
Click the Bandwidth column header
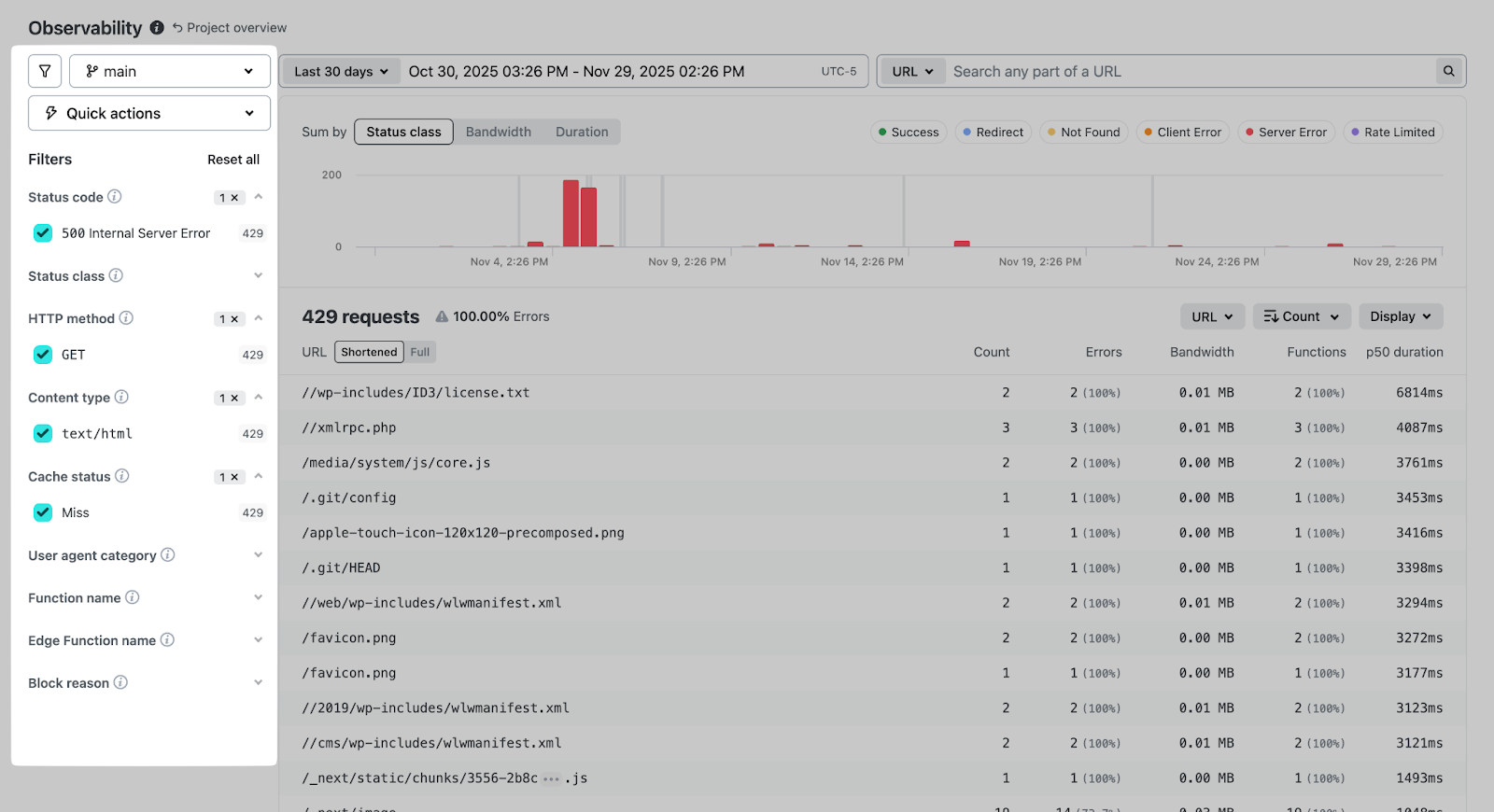point(1202,352)
